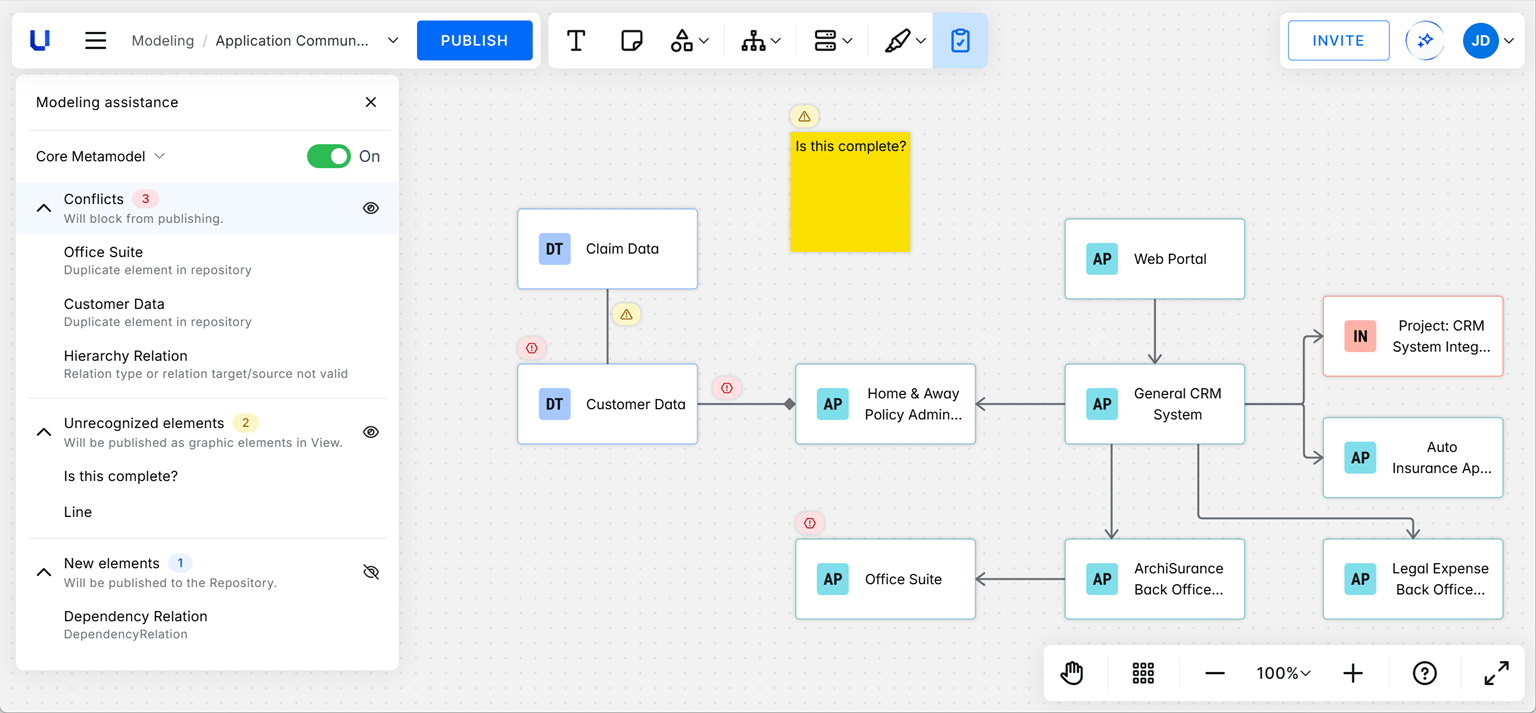Hide Unrecognized elements with the eye icon
Image resolution: width=1536 pixels, height=713 pixels.
371,432
